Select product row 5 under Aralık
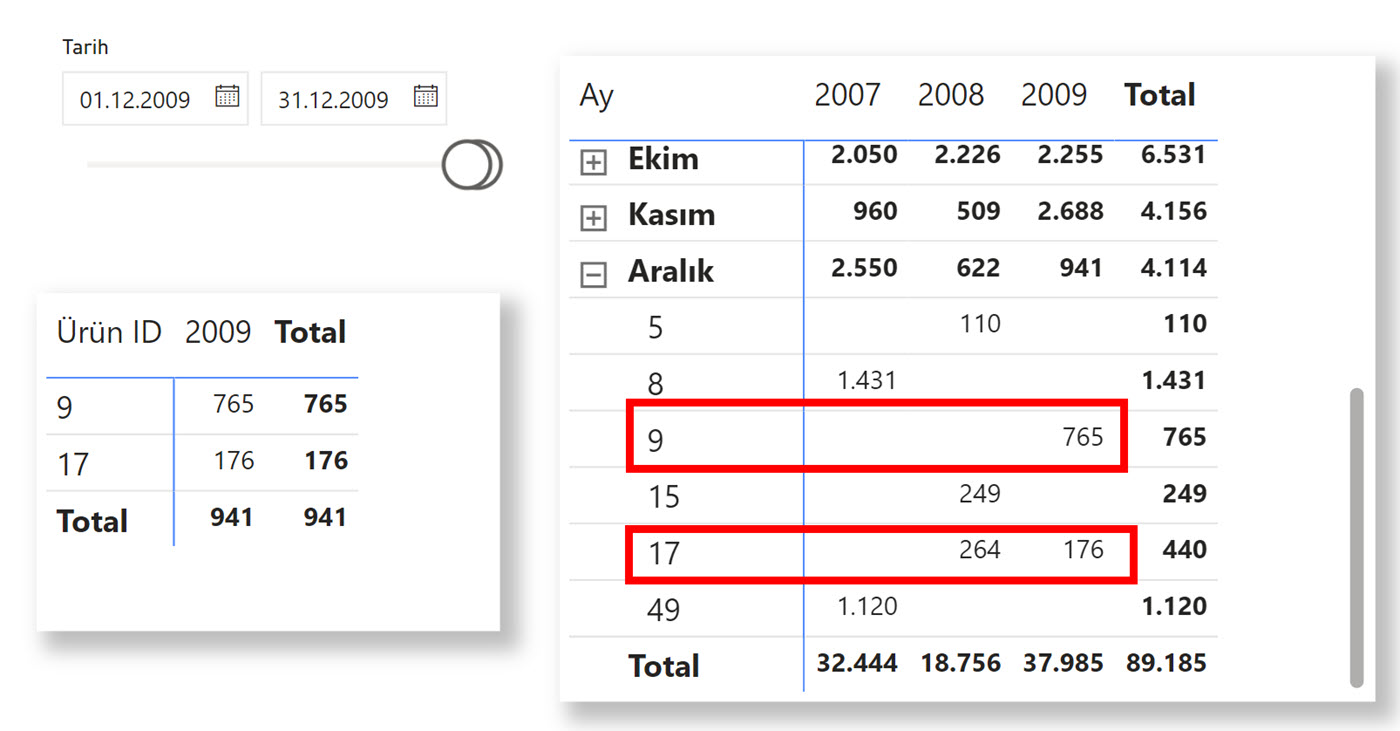1400x731 pixels. [x=655, y=327]
